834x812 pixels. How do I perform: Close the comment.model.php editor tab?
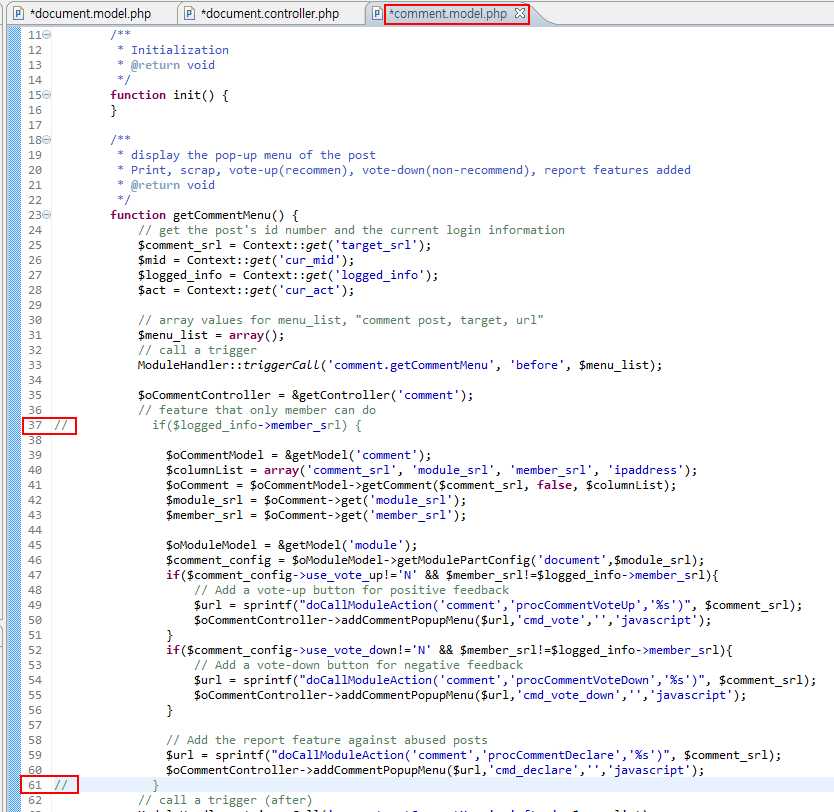[520, 14]
